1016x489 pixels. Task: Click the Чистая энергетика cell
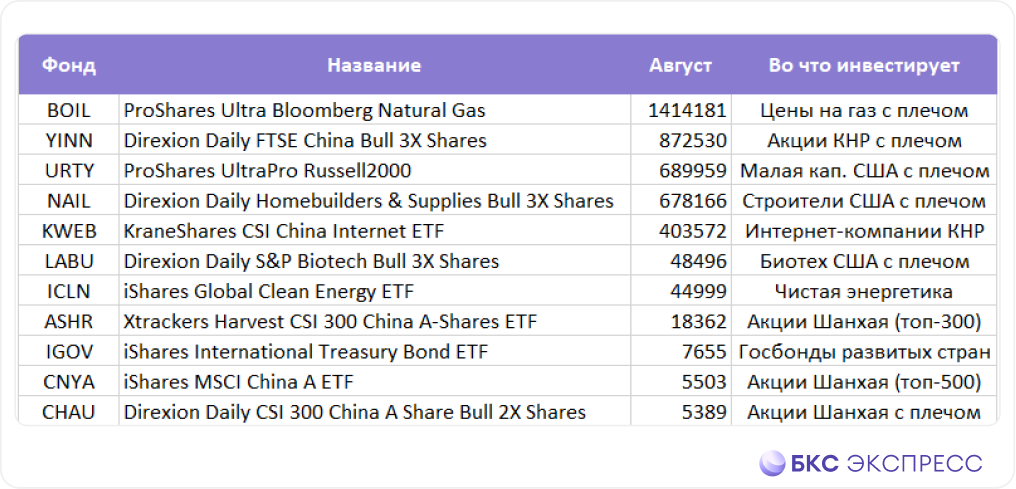coord(864,291)
